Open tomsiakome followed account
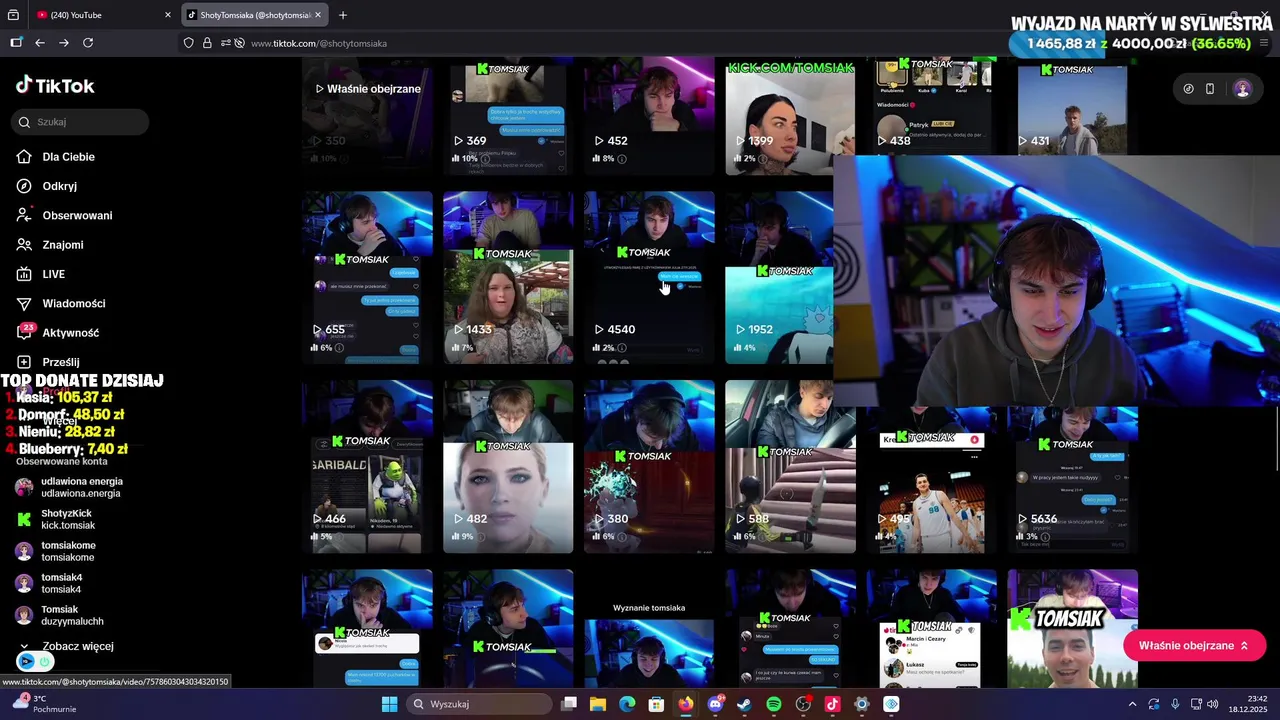Image resolution: width=1280 pixels, height=720 pixels. tap(56, 551)
